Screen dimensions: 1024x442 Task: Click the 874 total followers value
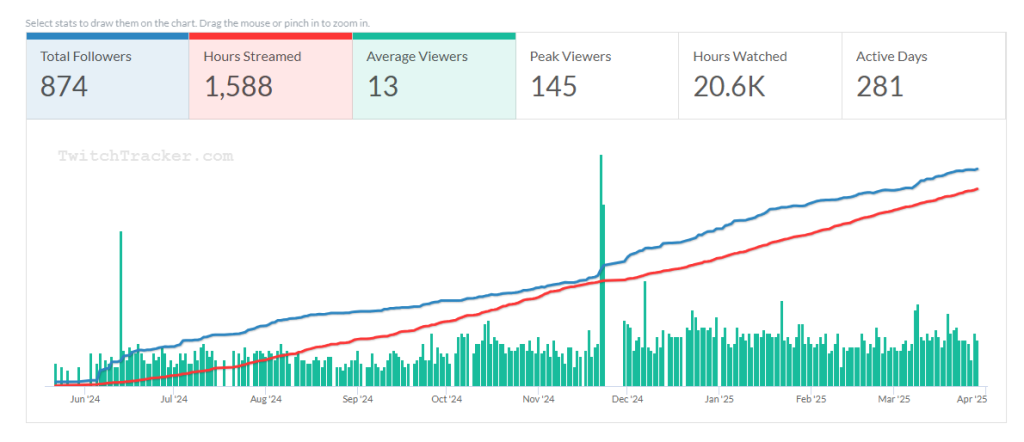64,87
